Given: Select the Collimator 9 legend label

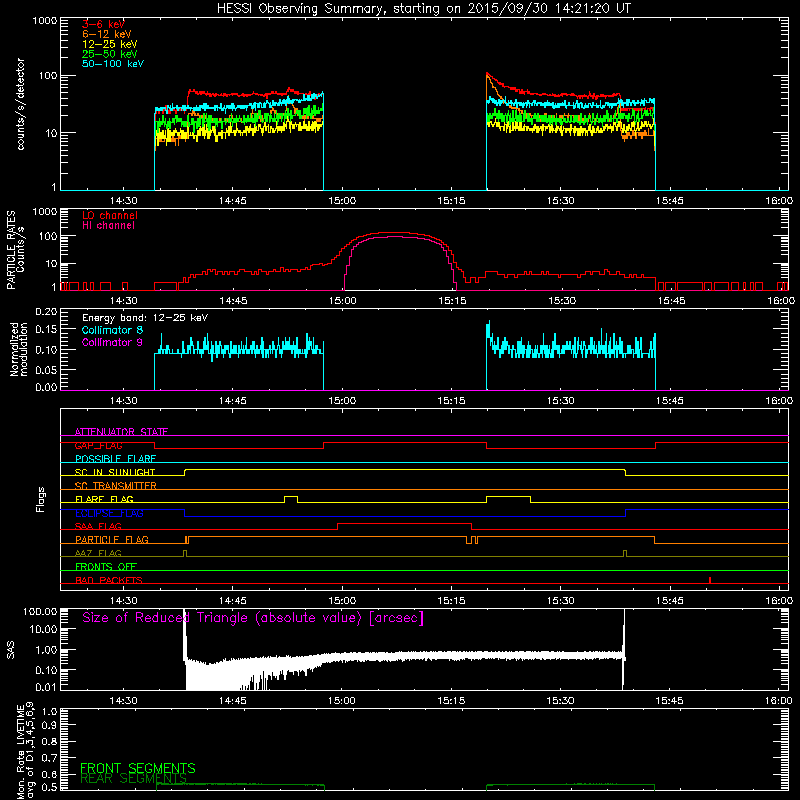Looking at the screenshot, I should (112, 342).
